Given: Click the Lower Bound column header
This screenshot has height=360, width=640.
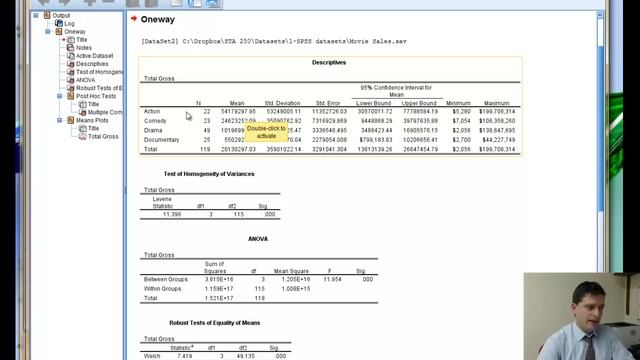Looking at the screenshot, I should point(373,103).
